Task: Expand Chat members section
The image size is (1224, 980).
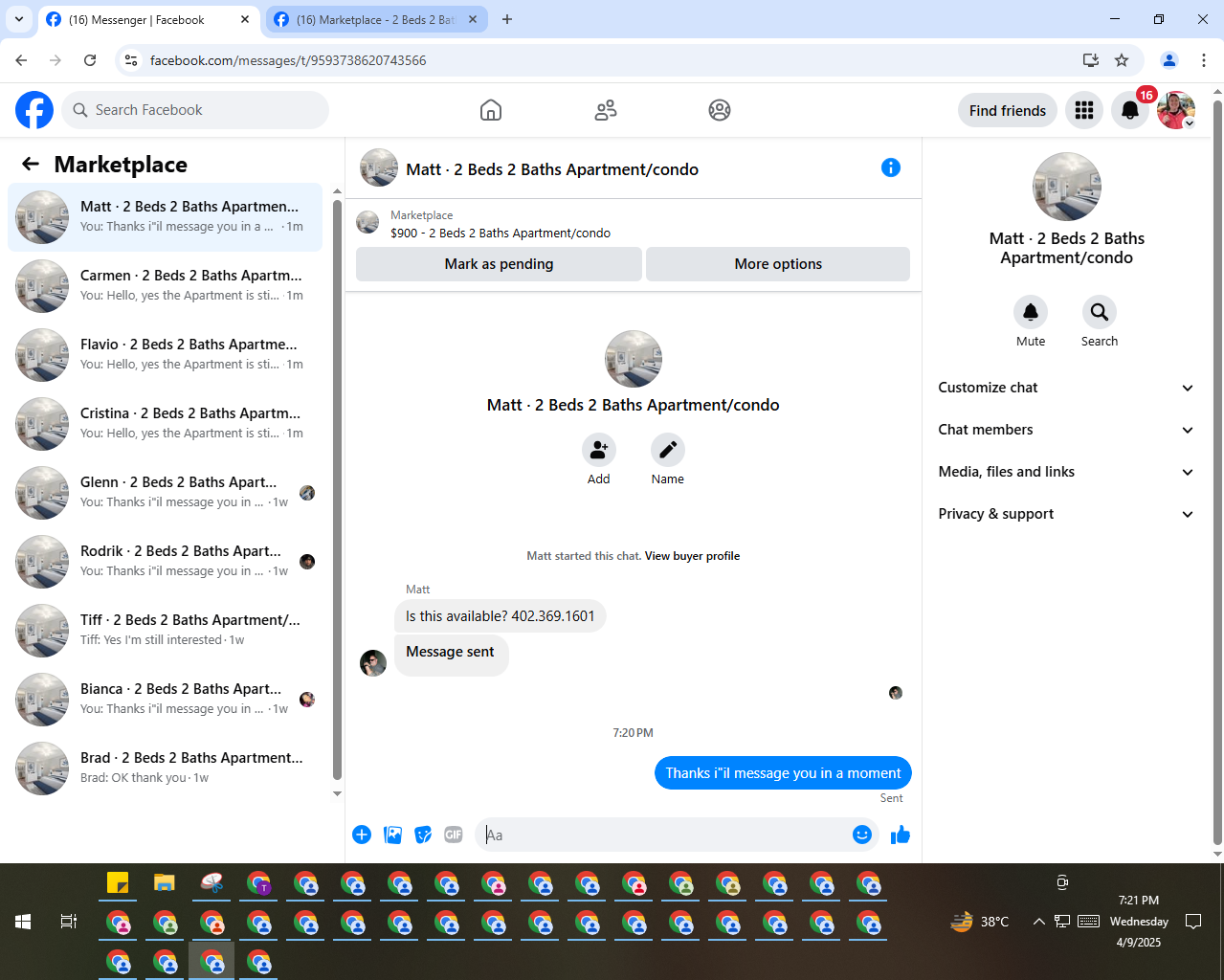Action: [1066, 430]
